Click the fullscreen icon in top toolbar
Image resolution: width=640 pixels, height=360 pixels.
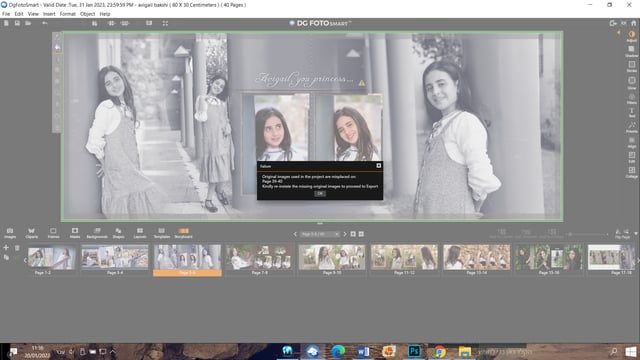[x=165, y=23]
